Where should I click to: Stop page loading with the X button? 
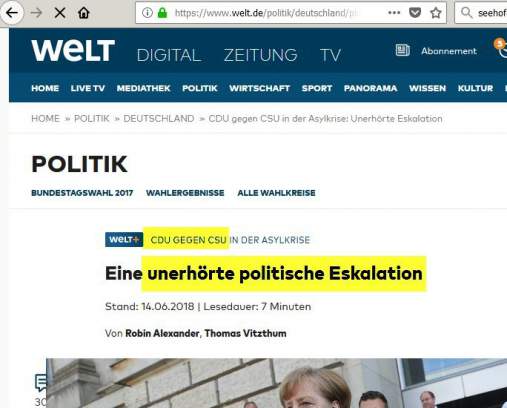click(x=60, y=13)
